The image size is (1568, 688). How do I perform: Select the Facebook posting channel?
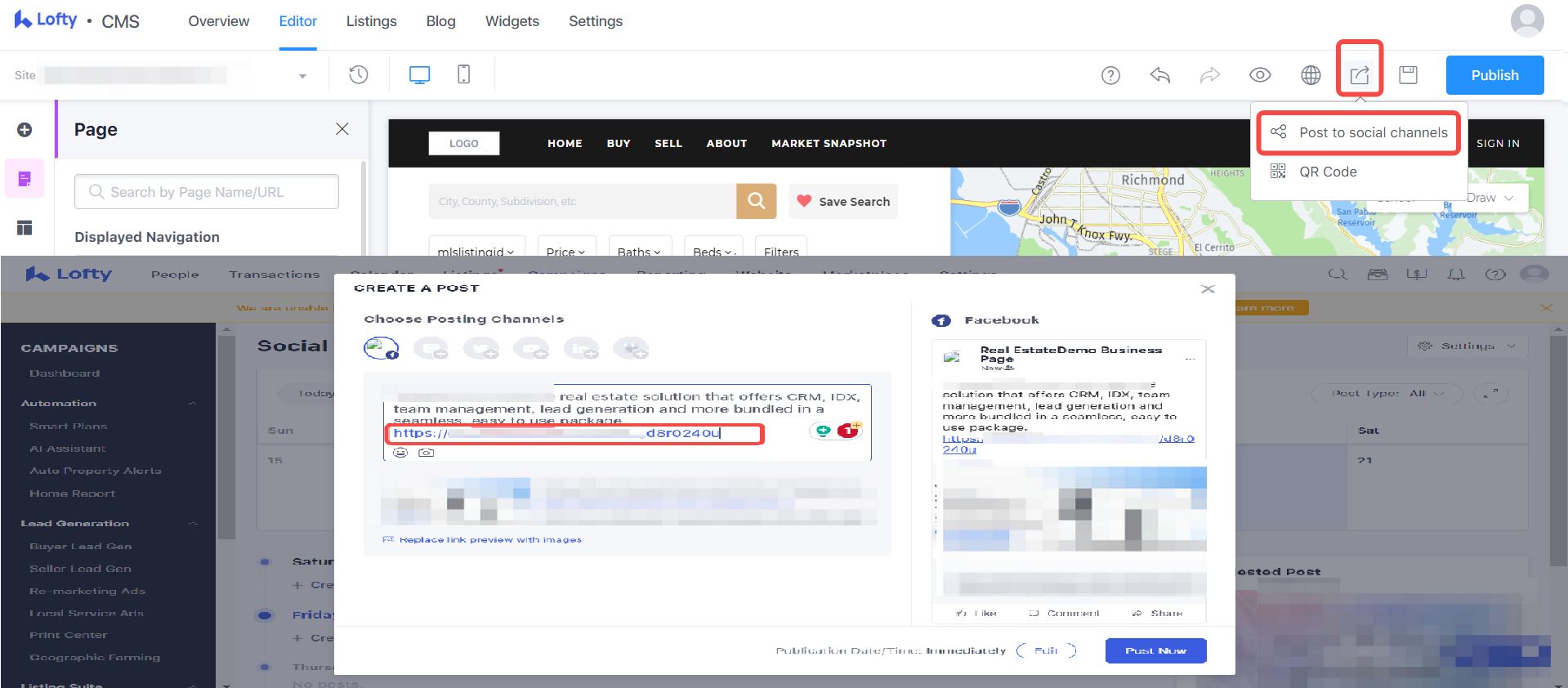coord(381,349)
